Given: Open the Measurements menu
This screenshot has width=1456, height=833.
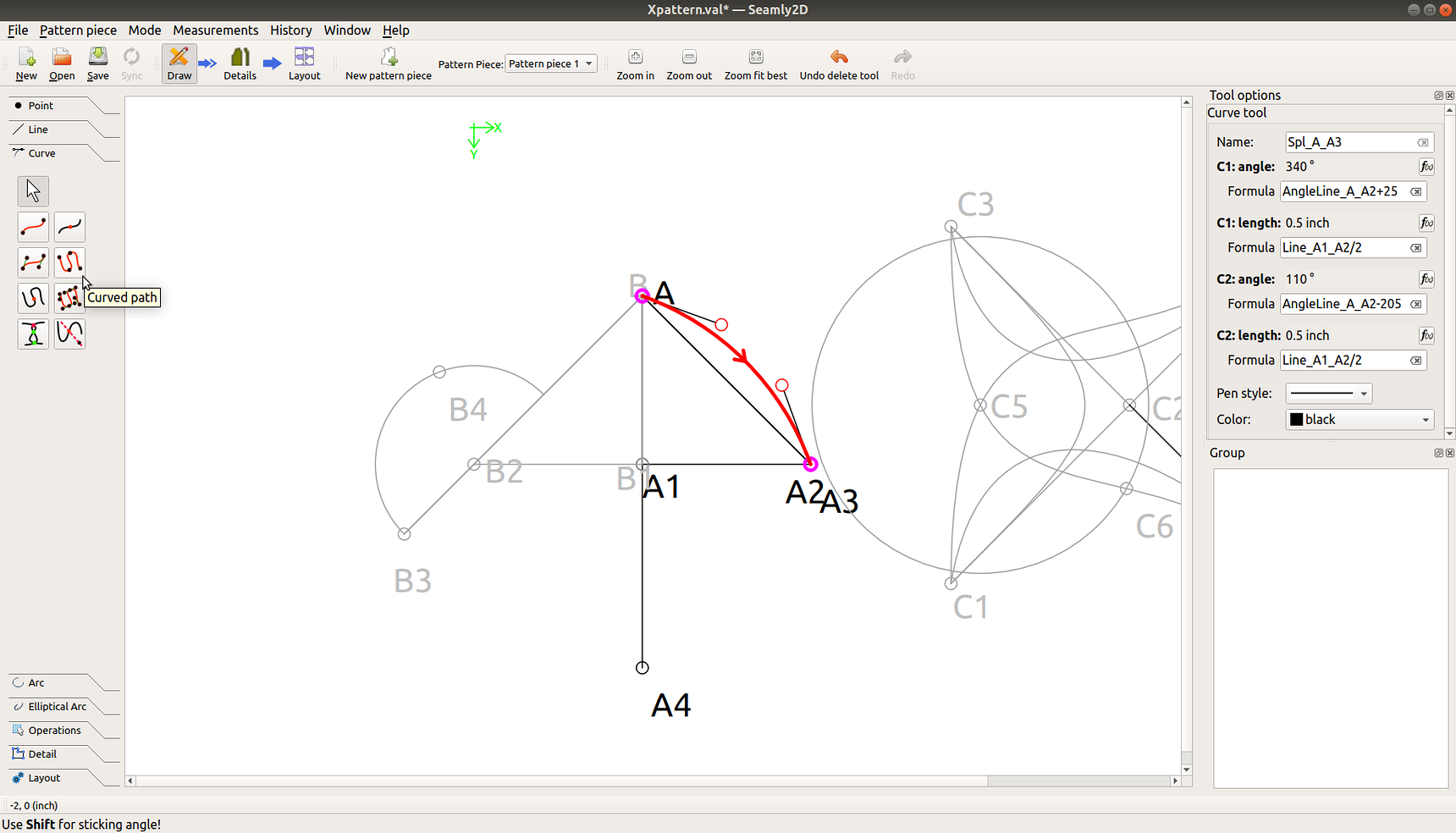Looking at the screenshot, I should click(x=215, y=30).
